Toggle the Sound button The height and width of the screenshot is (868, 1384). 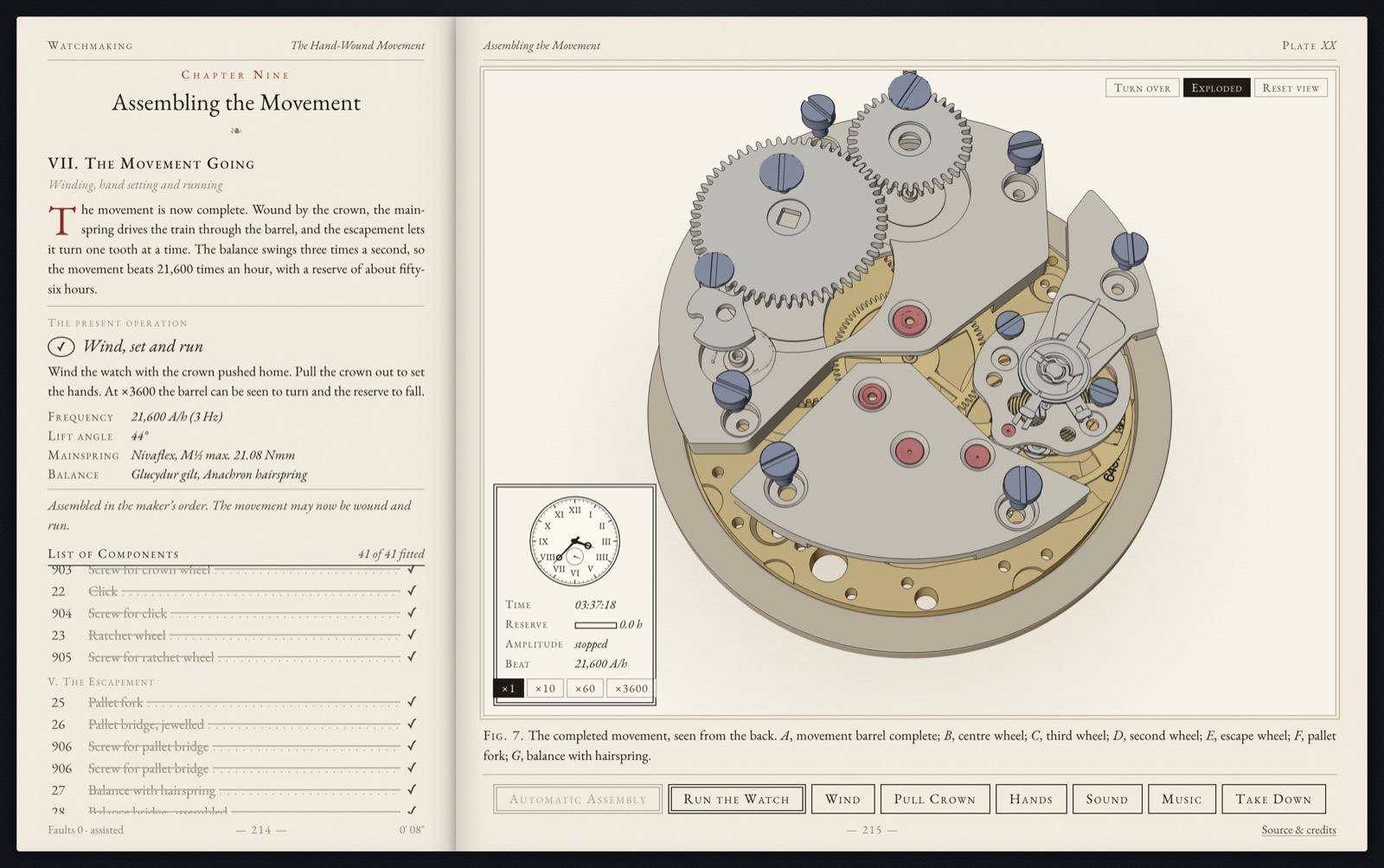1107,799
